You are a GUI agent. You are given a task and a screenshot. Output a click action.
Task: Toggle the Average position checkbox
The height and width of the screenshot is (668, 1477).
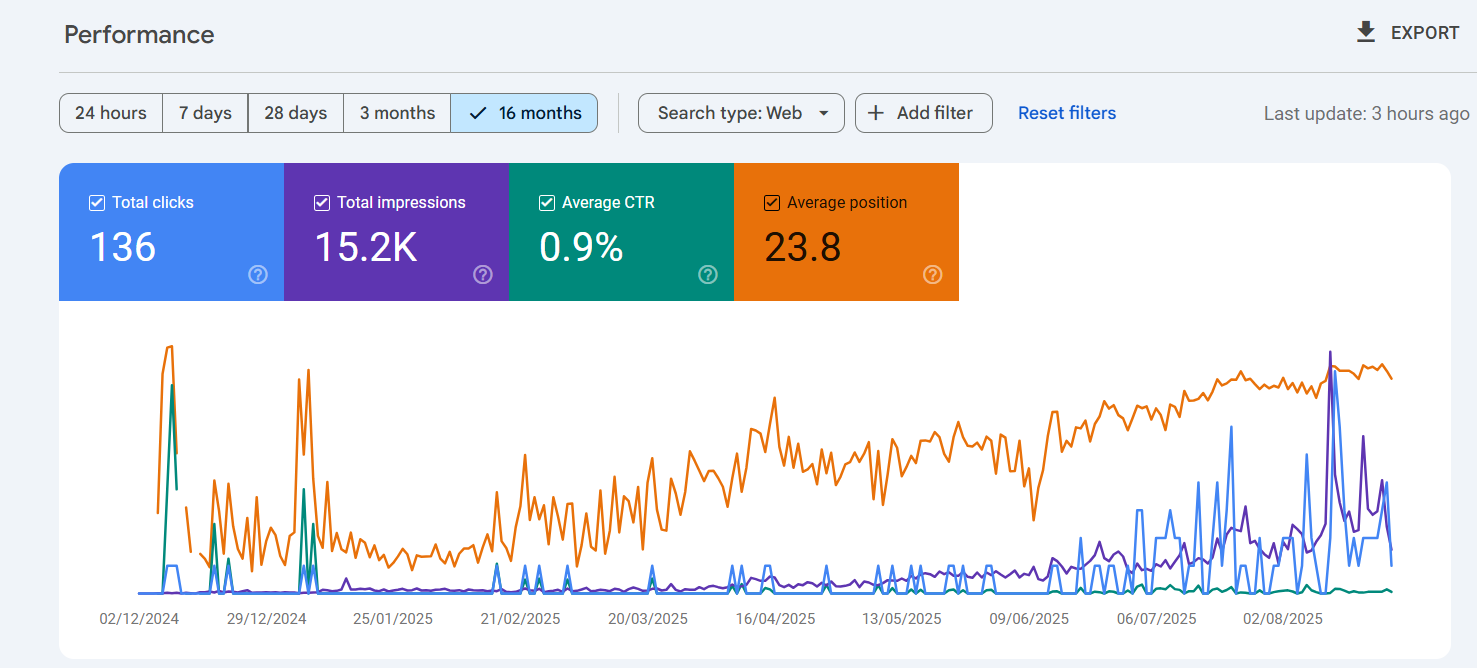pyautogui.click(x=772, y=203)
